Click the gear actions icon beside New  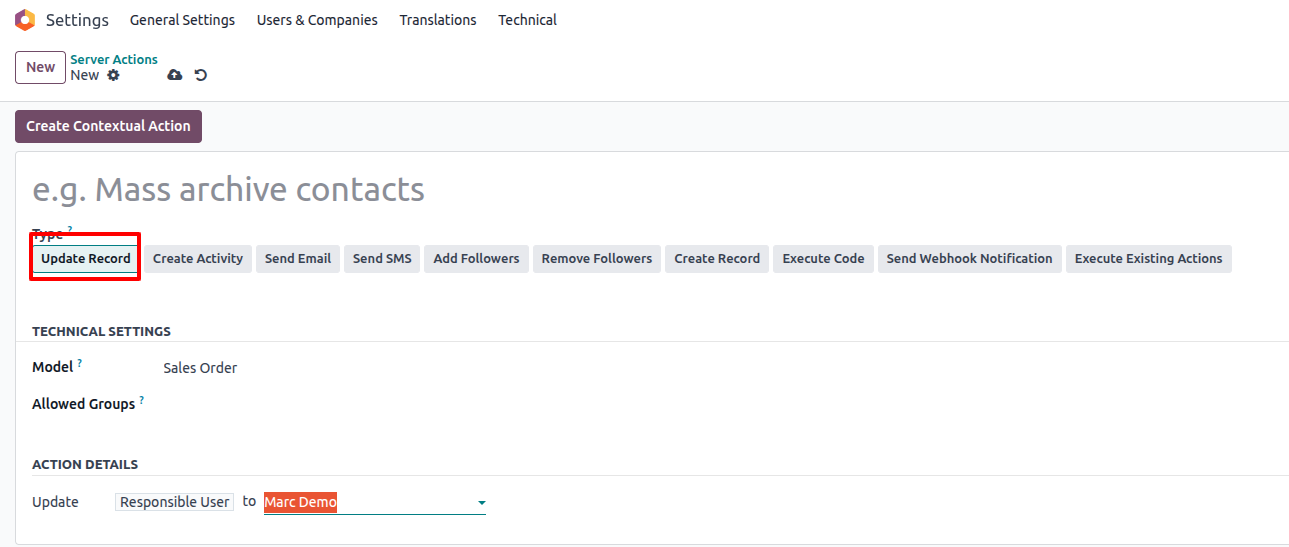coord(113,75)
